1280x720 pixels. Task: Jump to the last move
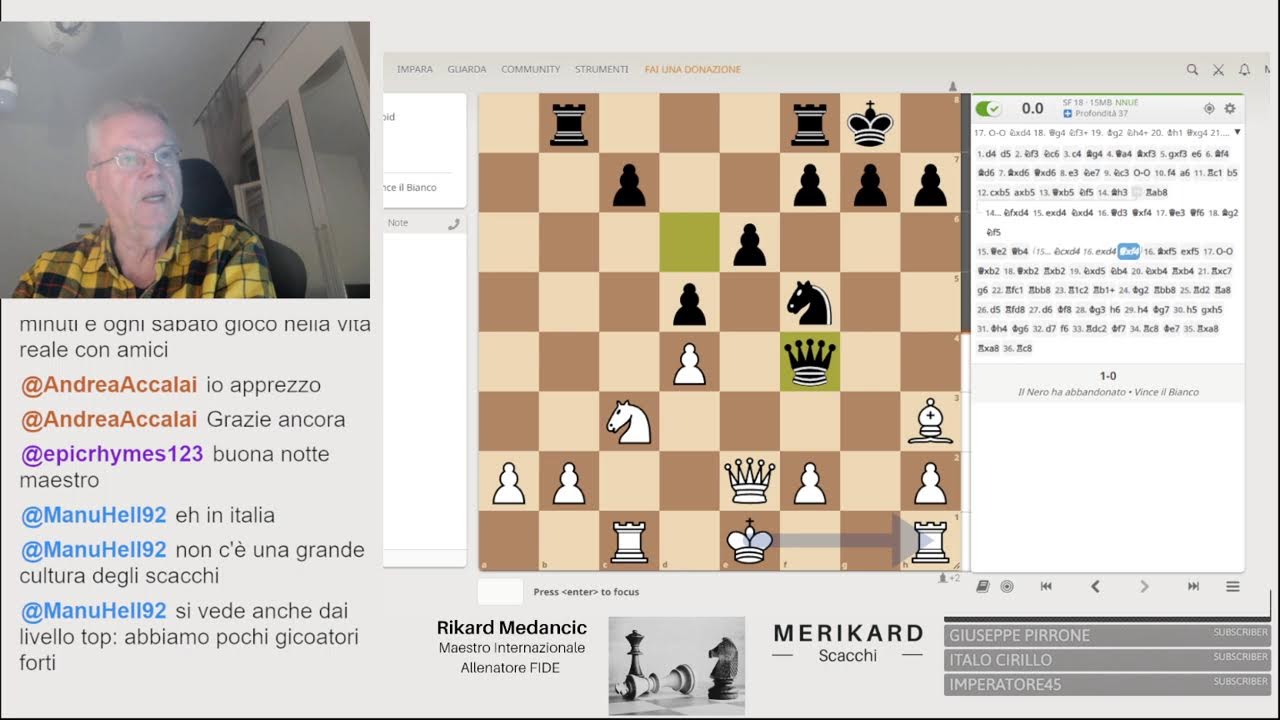(x=1193, y=587)
